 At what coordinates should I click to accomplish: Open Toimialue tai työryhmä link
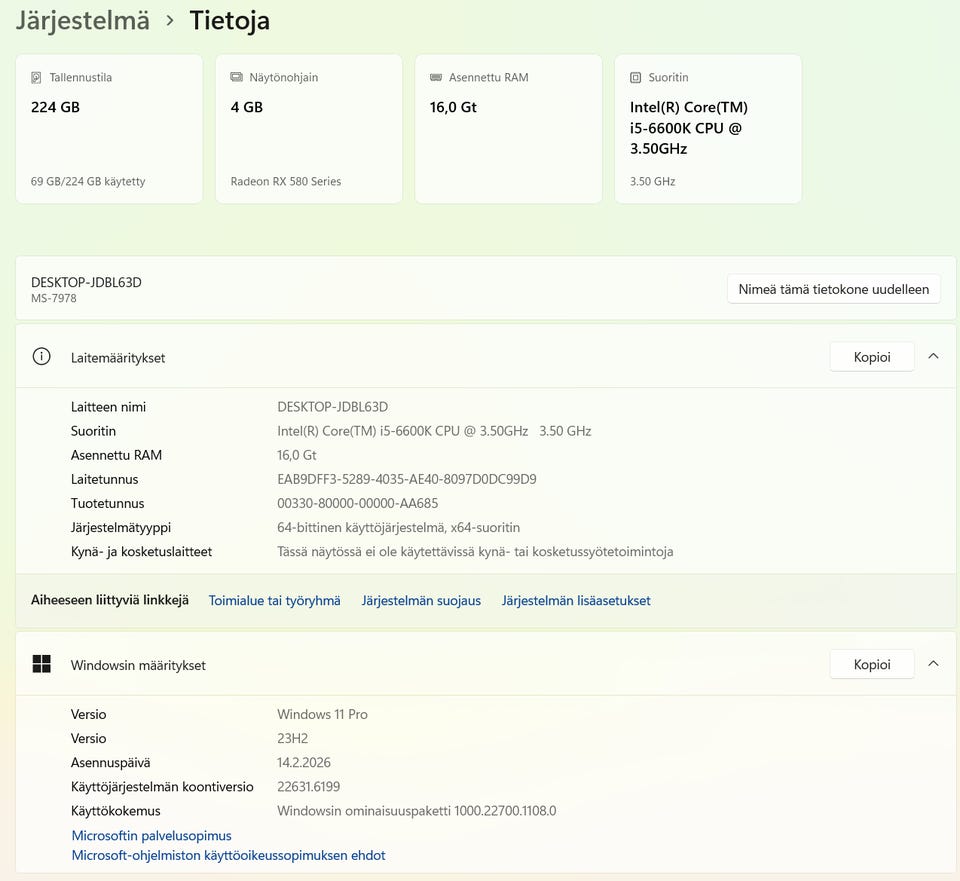(274, 601)
